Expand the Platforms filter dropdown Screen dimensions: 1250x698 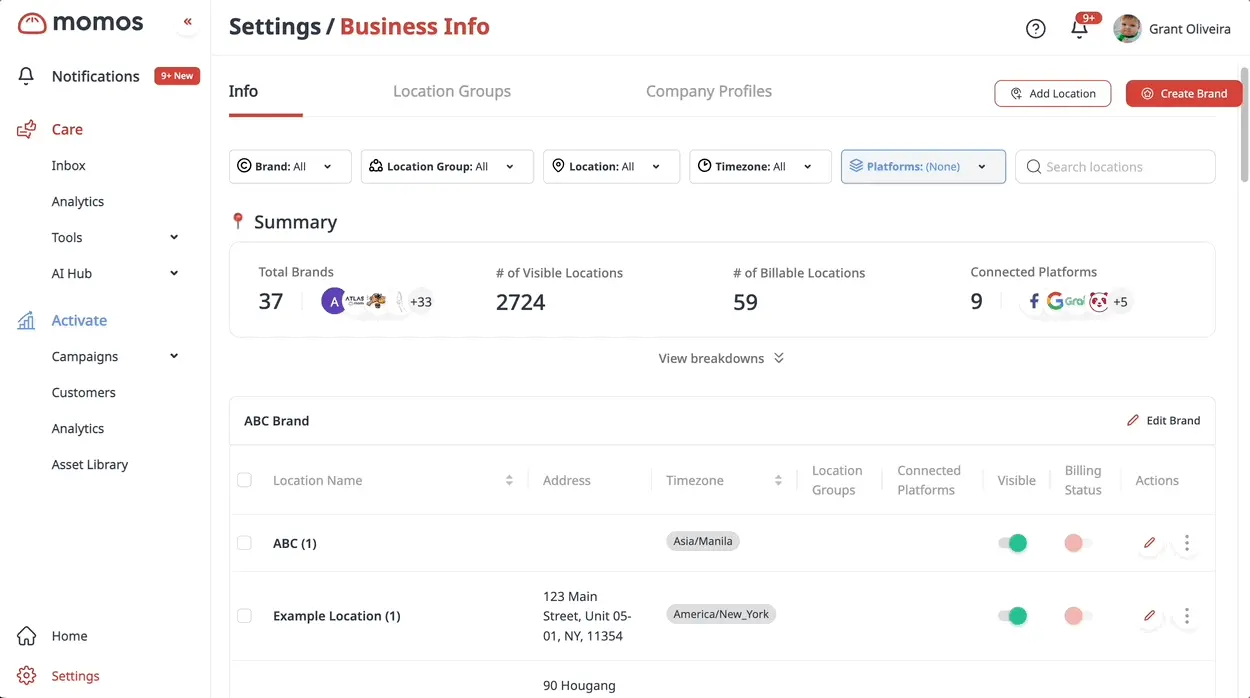(x=923, y=167)
